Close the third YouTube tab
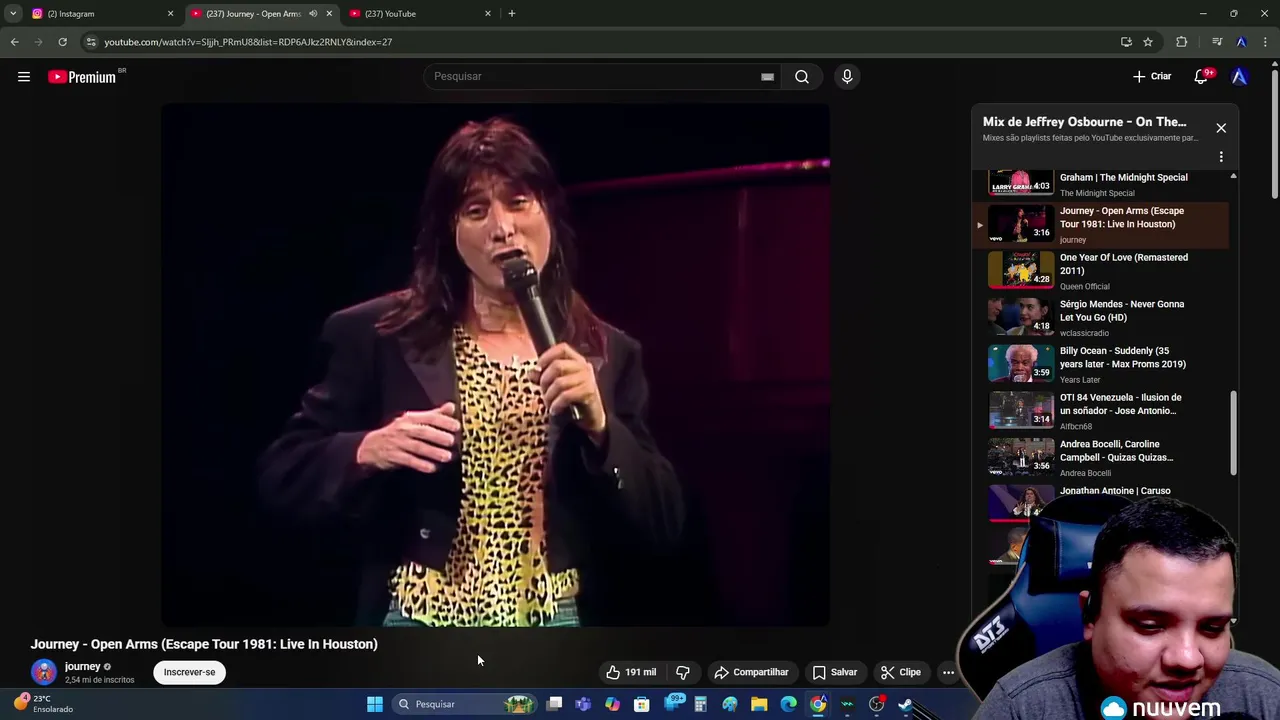 coord(488,14)
